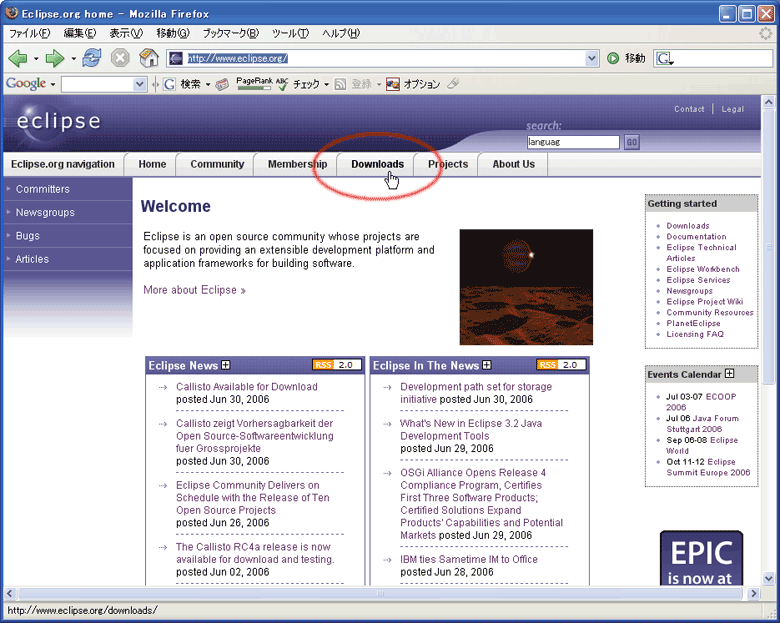Click the Google search engine icon in search box
The width and height of the screenshot is (780, 623).
[x=664, y=59]
